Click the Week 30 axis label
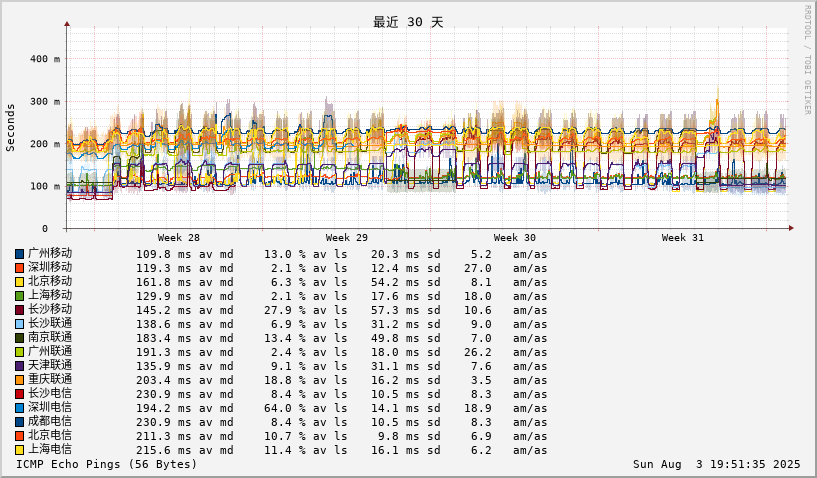Viewport: 817px width, 478px height. click(x=515, y=238)
